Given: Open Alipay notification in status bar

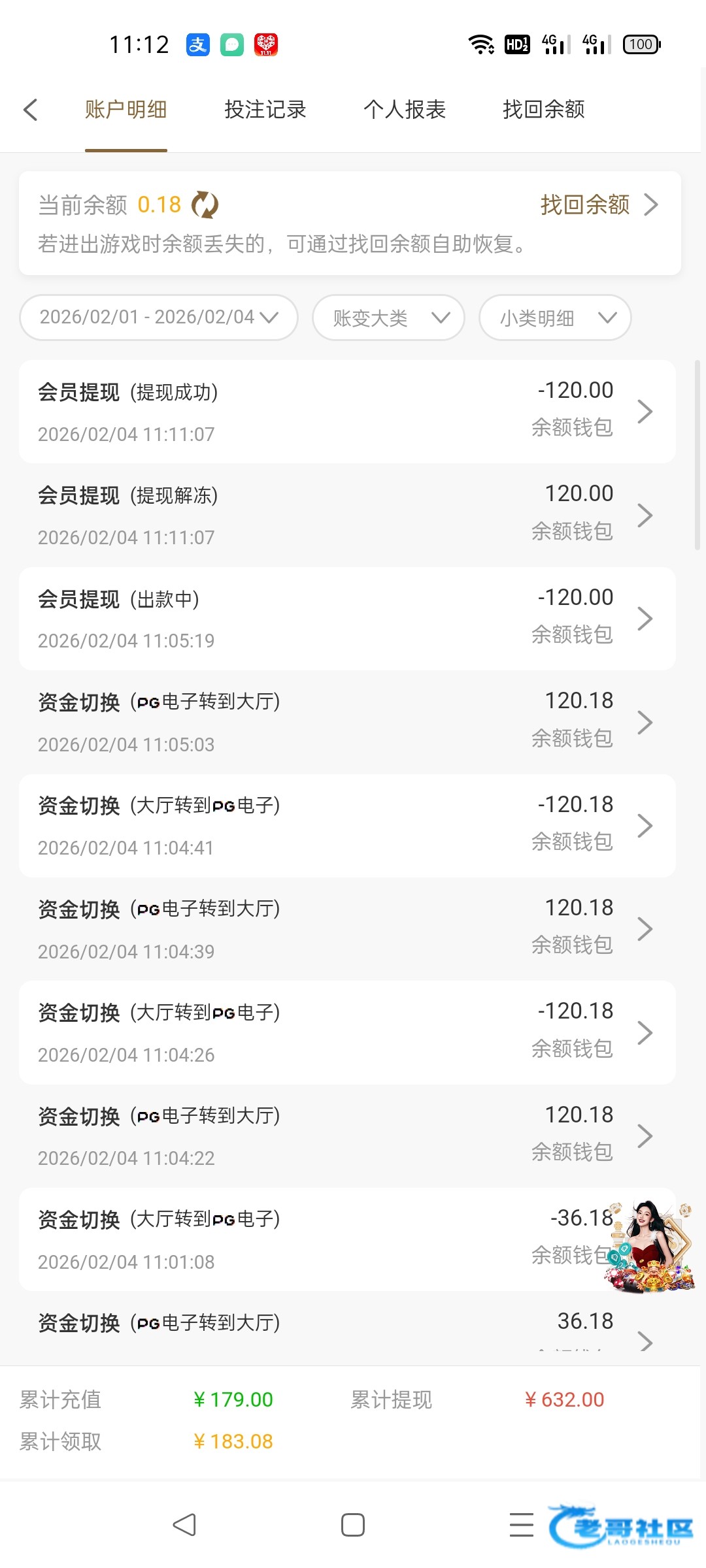Looking at the screenshot, I should click(198, 44).
